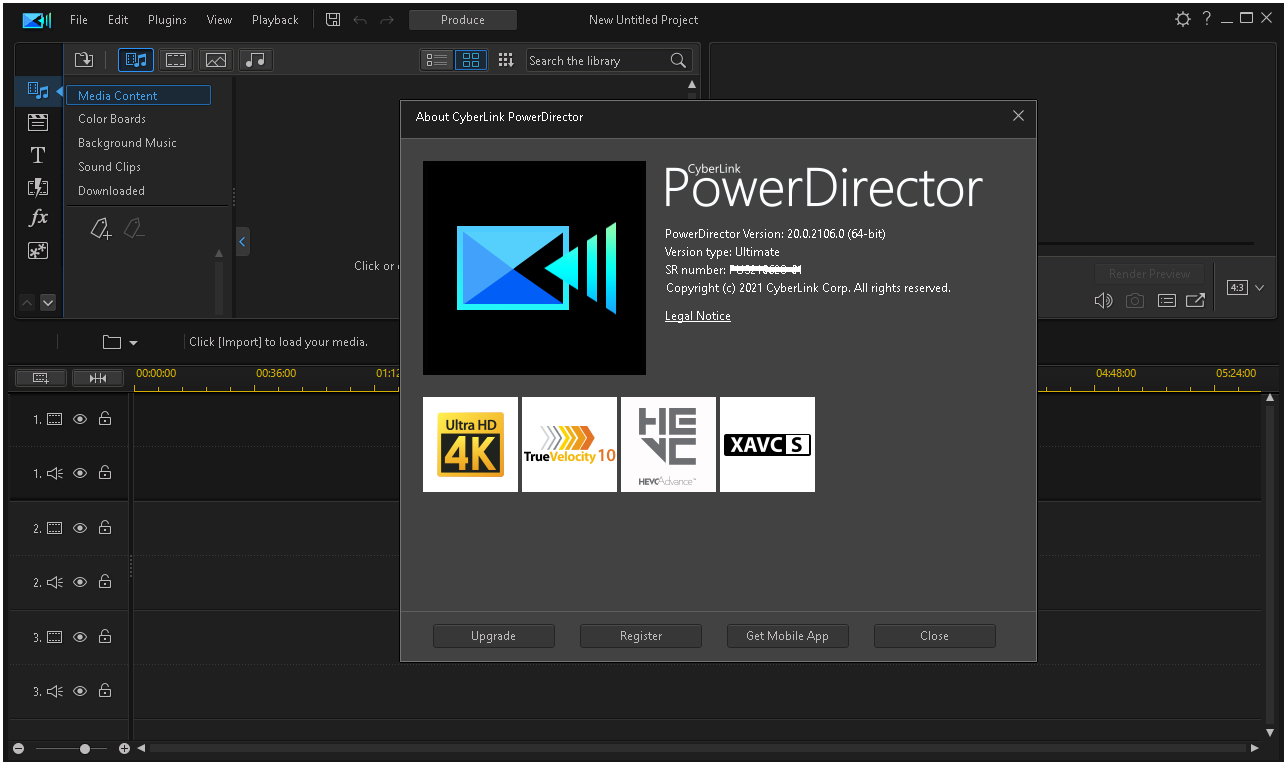Screen dimensions: 1284x764
Task: Click the timeline zoom slider handle
Action: (85, 748)
